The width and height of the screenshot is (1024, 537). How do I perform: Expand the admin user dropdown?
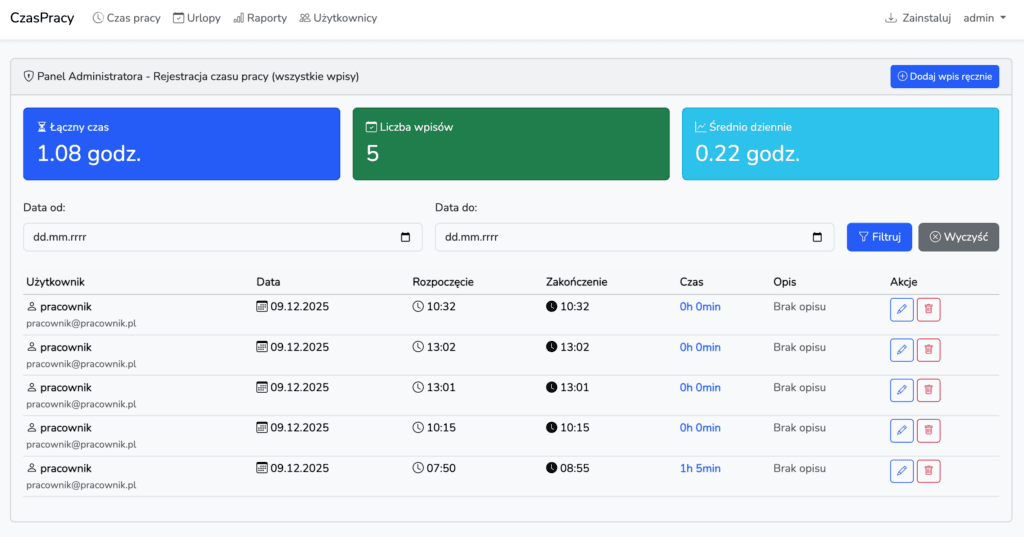point(984,18)
